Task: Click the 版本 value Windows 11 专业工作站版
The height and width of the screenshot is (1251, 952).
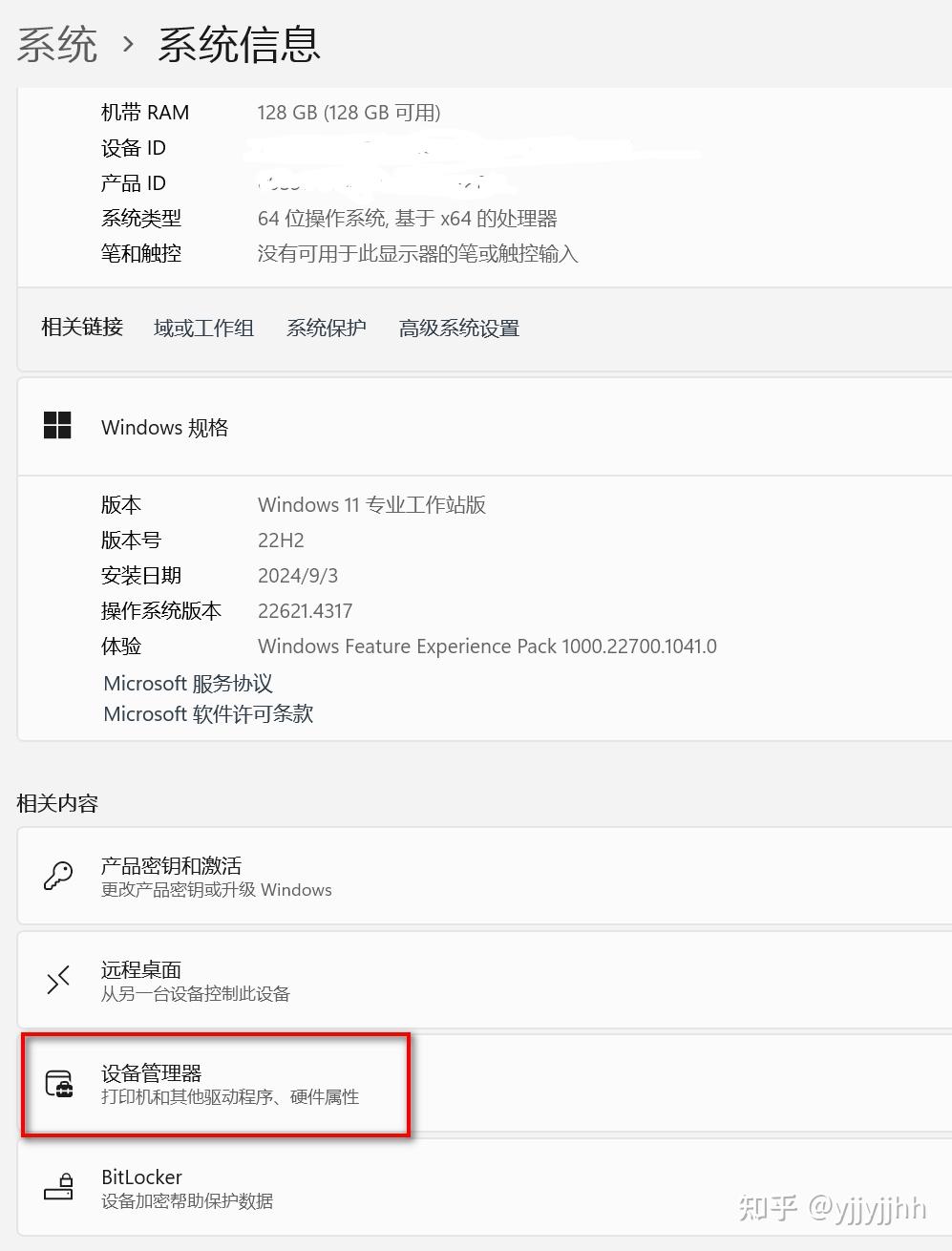Action: (371, 504)
